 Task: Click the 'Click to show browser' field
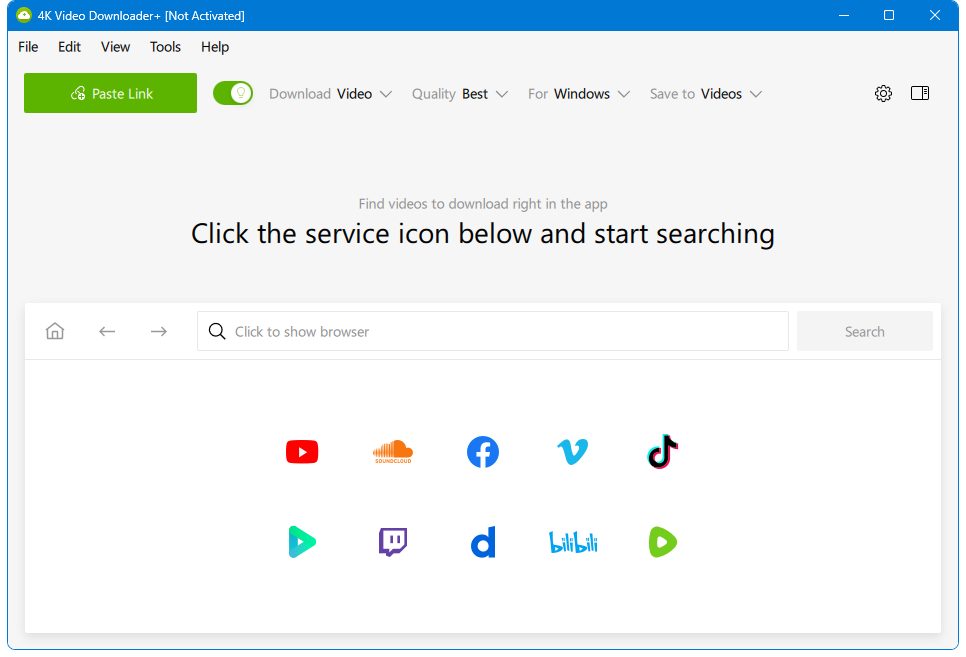point(492,332)
